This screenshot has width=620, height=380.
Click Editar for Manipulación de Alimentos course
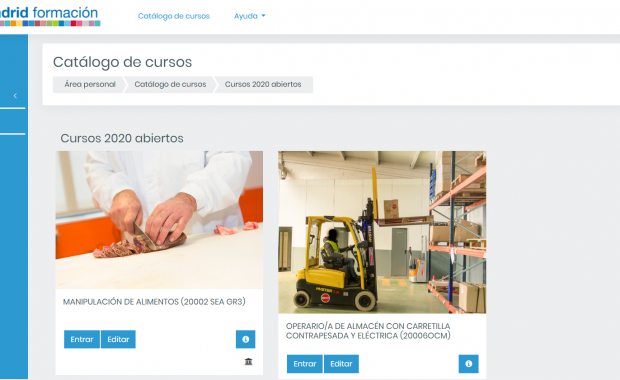[x=118, y=339]
